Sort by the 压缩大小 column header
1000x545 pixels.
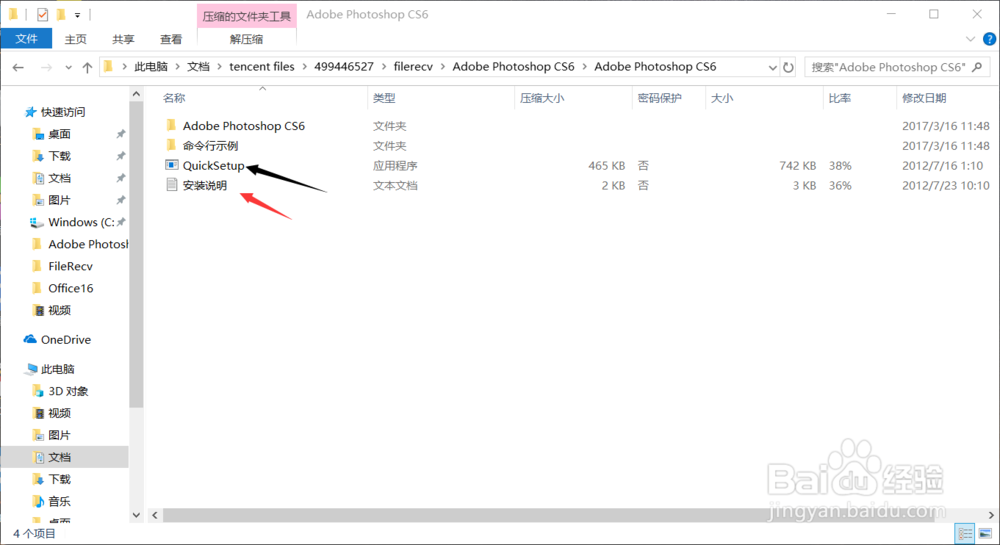point(541,98)
